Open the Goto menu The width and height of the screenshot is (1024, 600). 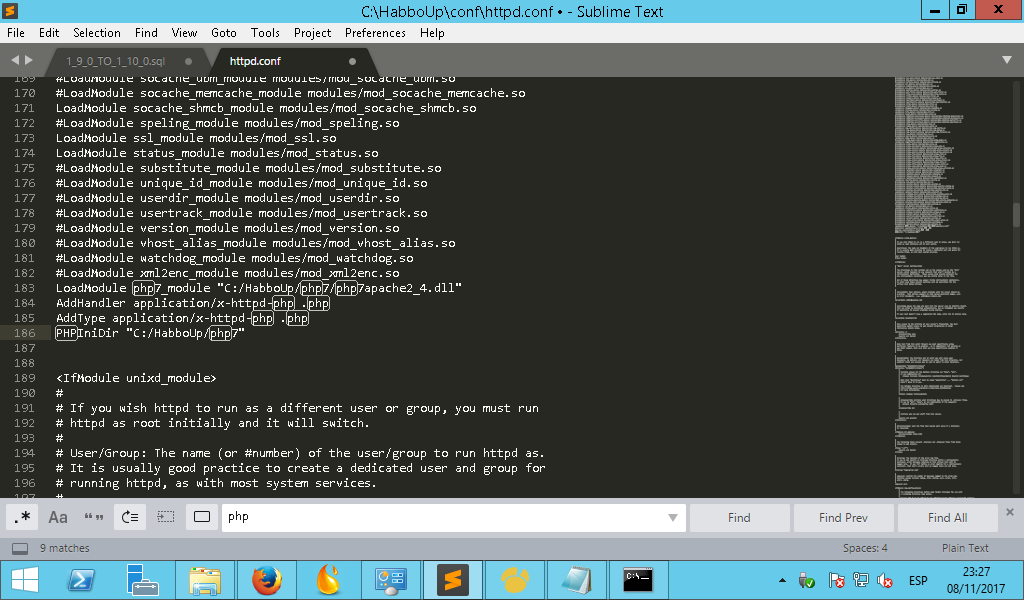(x=224, y=32)
